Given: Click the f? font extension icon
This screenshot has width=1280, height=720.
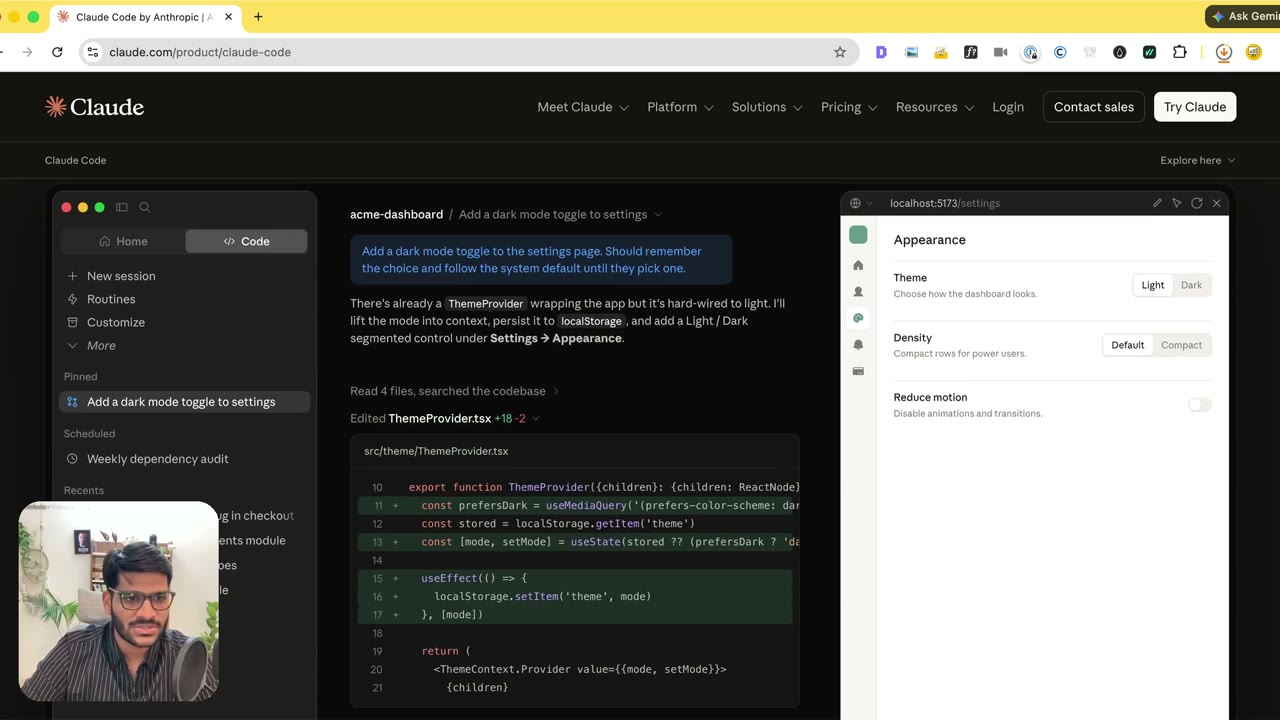Looking at the screenshot, I should (x=970, y=52).
